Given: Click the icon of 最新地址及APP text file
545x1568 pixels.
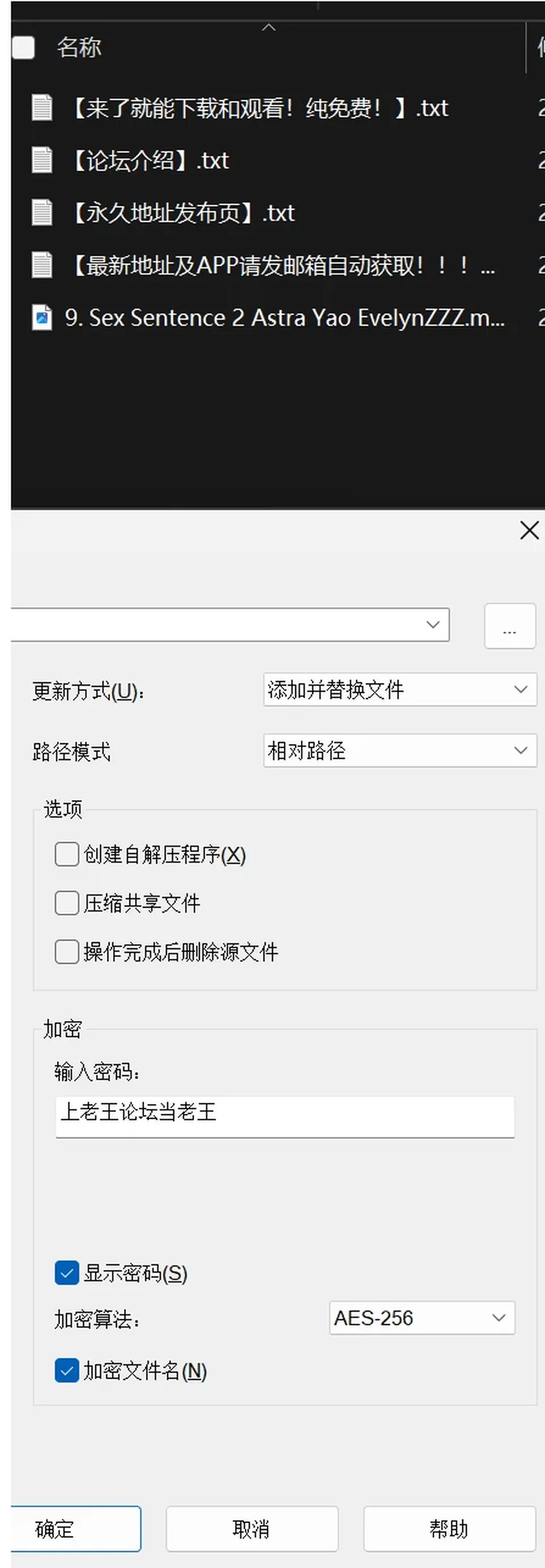Looking at the screenshot, I should [x=42, y=265].
